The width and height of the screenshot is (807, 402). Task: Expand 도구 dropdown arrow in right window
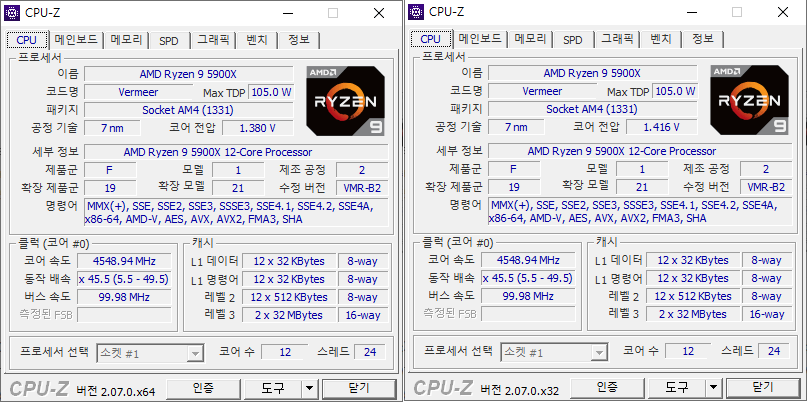pyautogui.click(x=713, y=388)
